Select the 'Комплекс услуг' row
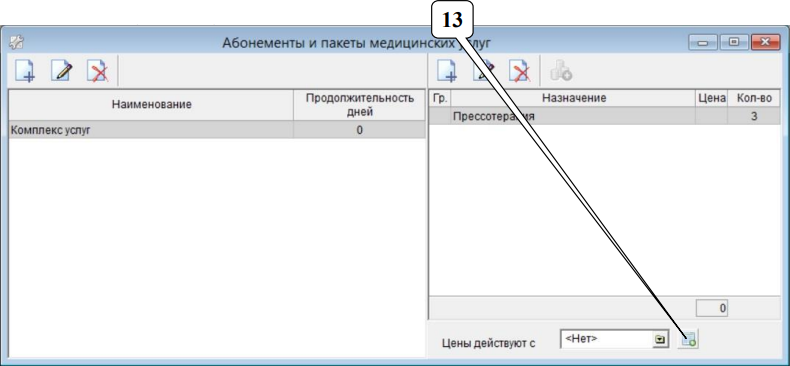Viewport: 790px width, 366px height. pyautogui.click(x=217, y=131)
